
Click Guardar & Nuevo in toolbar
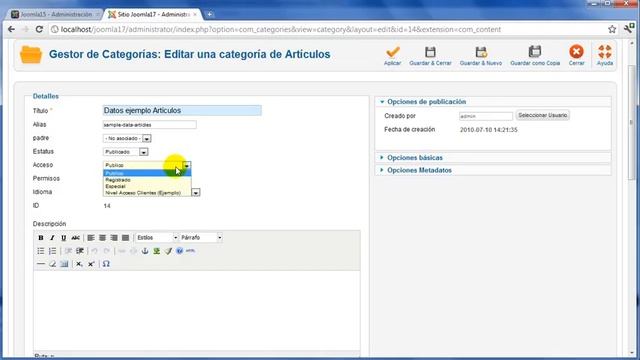click(x=481, y=56)
